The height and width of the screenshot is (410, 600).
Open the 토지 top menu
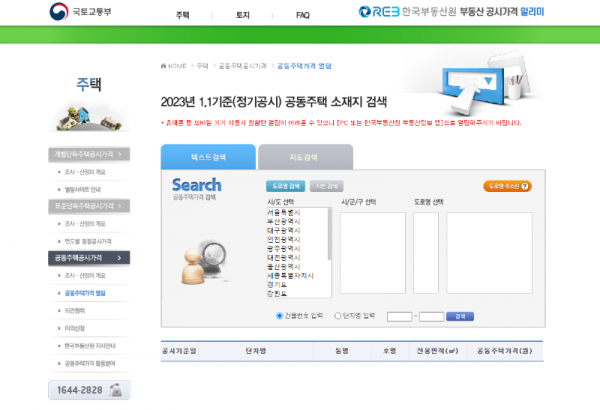click(242, 15)
